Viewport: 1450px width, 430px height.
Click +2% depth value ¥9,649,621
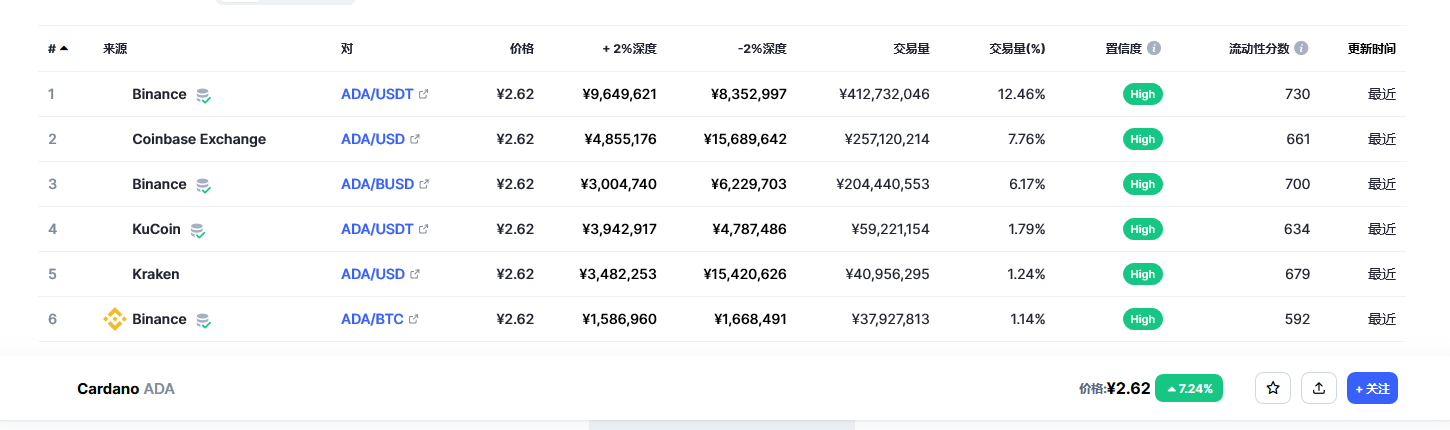(619, 94)
